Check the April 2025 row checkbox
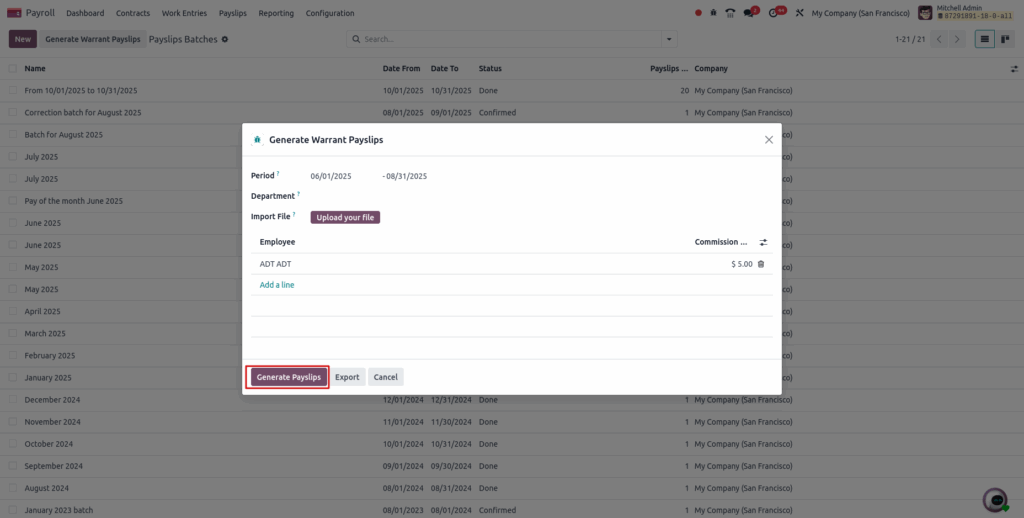This screenshot has height=518, width=1024. 12,312
